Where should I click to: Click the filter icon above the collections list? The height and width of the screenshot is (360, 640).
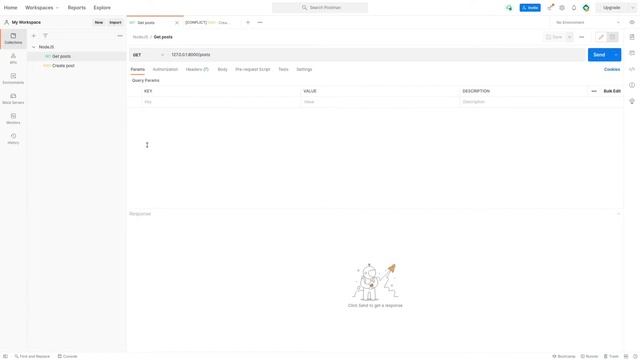(45, 36)
